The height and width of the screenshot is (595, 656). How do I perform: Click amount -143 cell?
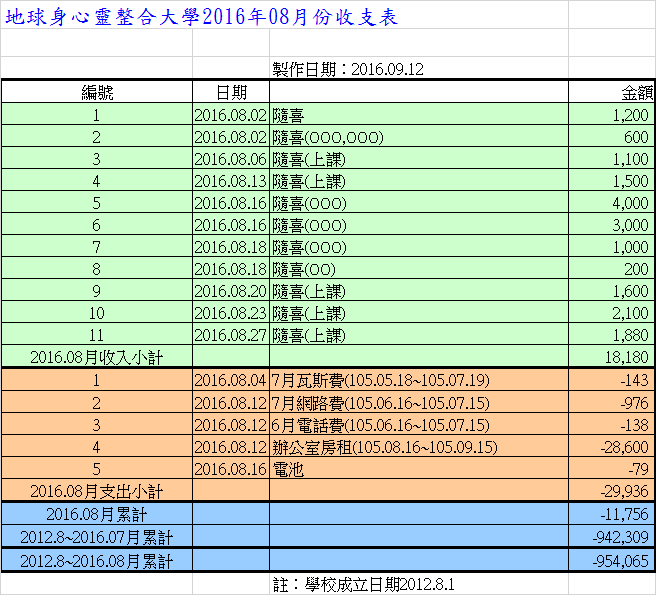(x=611, y=380)
